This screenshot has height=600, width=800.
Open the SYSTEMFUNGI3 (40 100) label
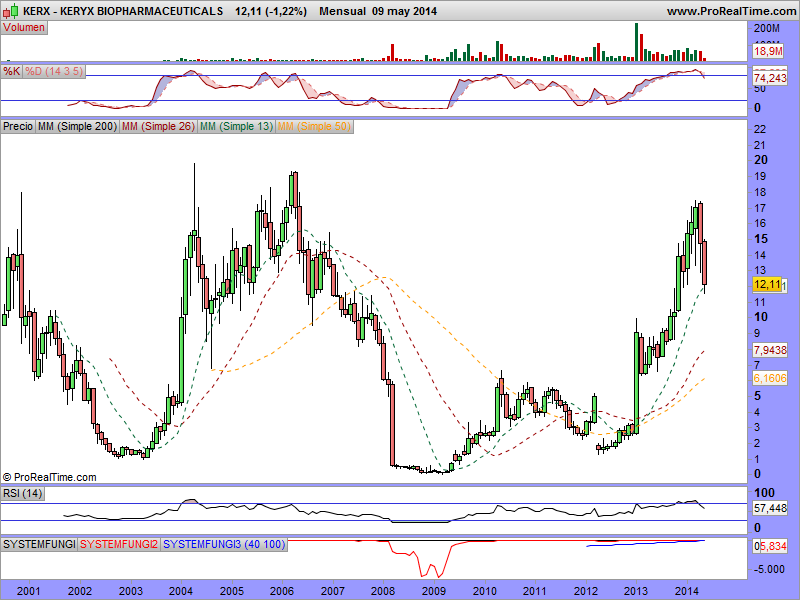click(x=224, y=544)
